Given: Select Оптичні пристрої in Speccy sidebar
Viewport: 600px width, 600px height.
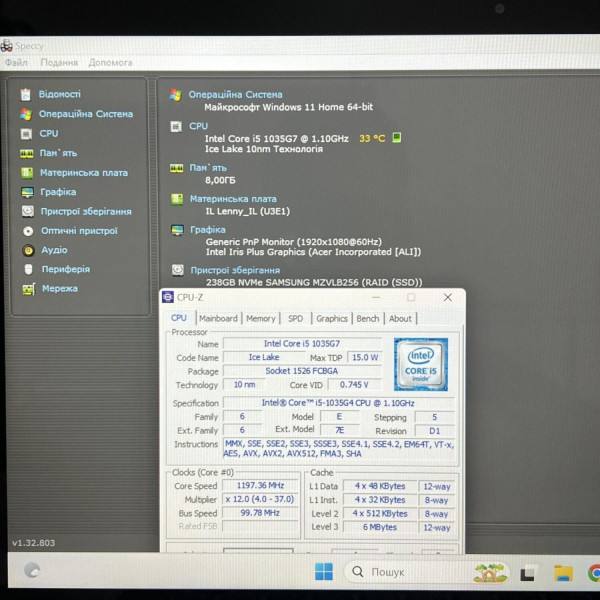Looking at the screenshot, I should click(x=79, y=231).
